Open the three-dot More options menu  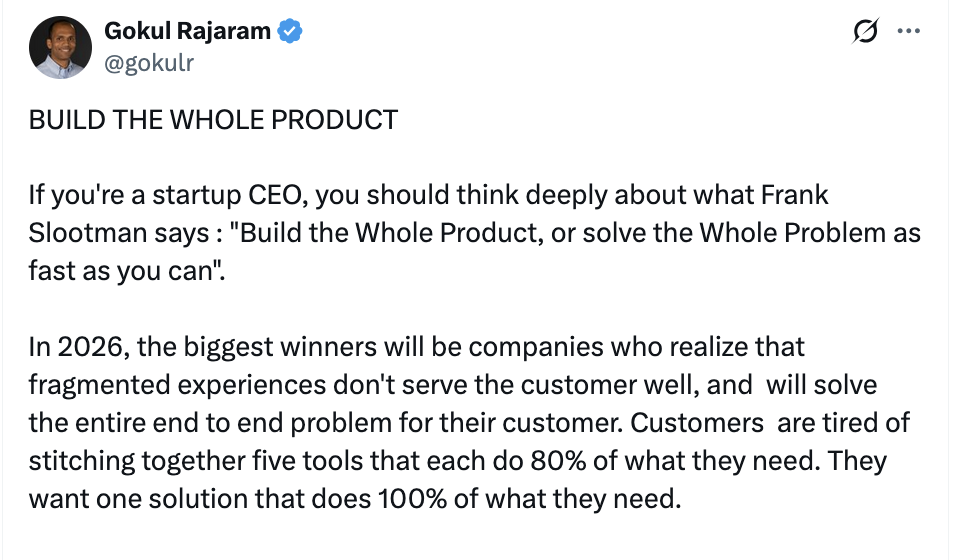point(908,32)
